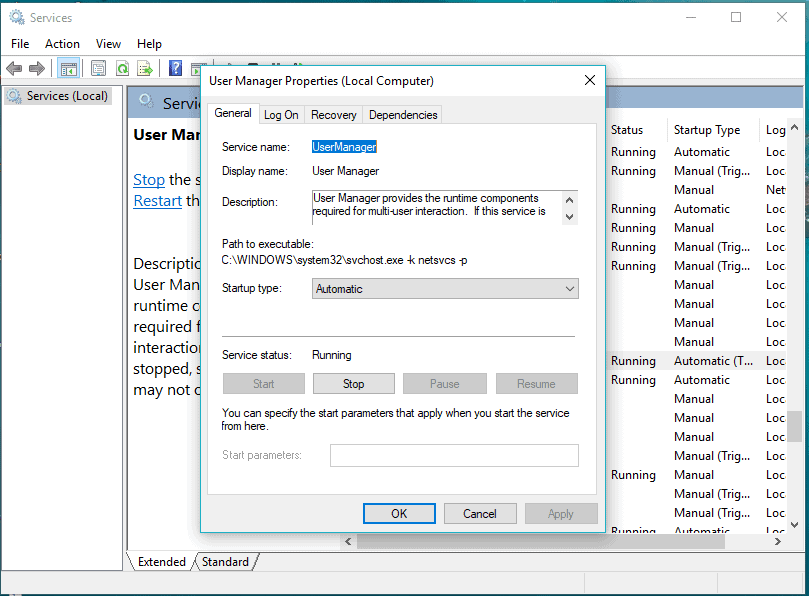Click the horizontal scrollbar left arrow
Screen dimensions: 809x596
pos(348,541)
